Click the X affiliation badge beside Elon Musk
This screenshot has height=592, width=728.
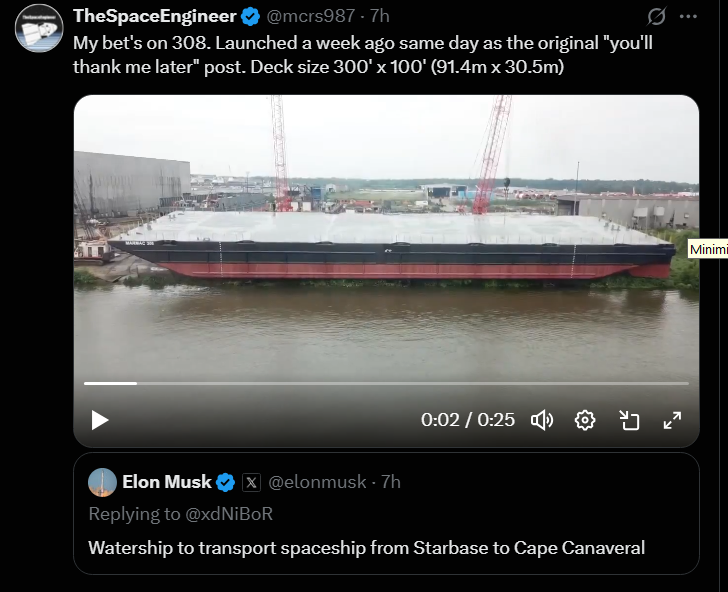point(252,482)
